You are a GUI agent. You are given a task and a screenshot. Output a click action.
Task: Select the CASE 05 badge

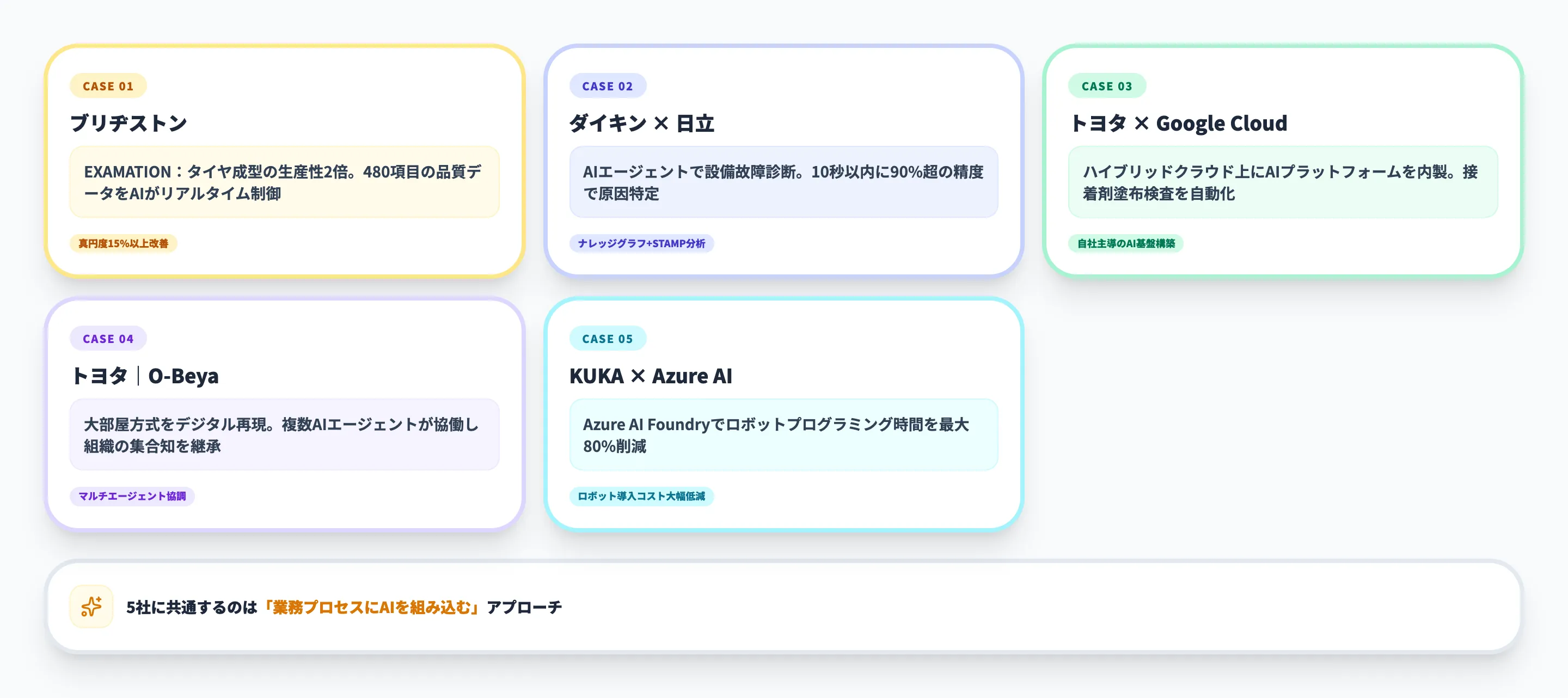point(608,338)
